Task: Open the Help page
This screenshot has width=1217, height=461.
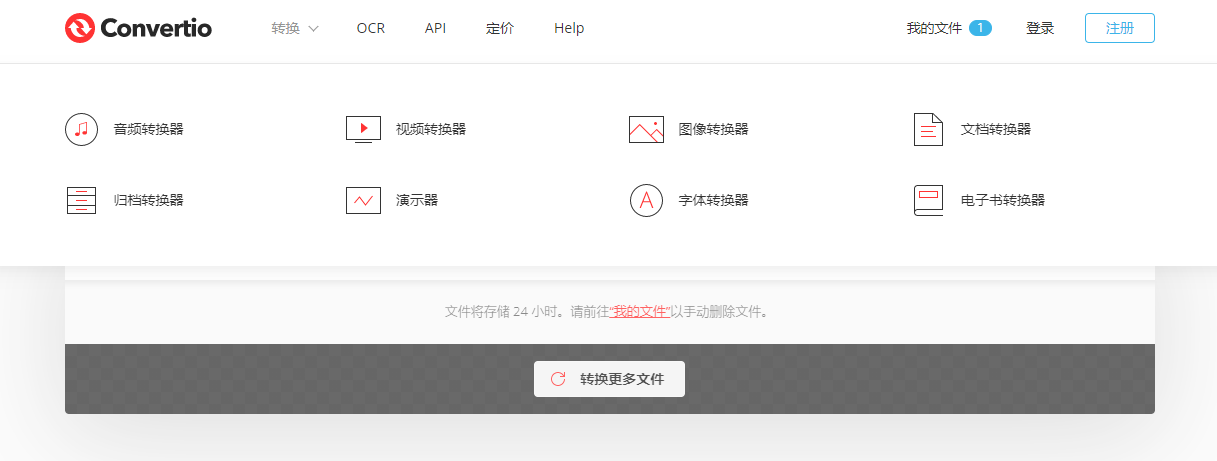Action: pos(569,28)
